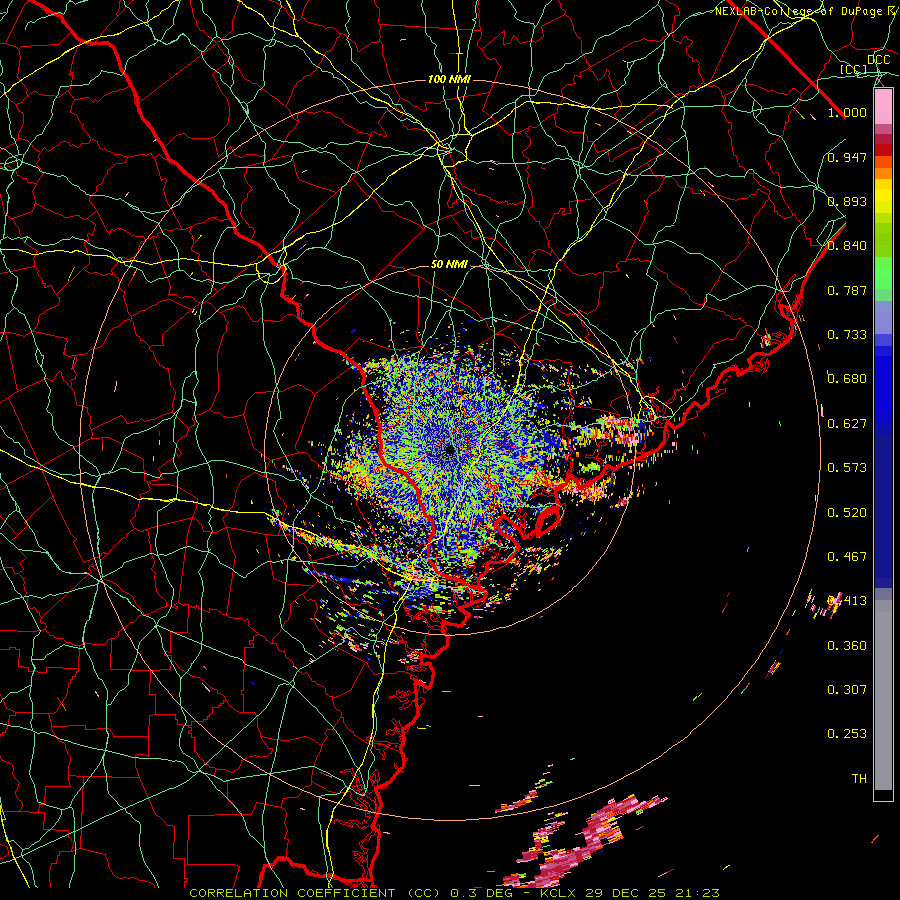900x900 pixels.
Task: Click the 0.840 scale value
Action: tap(847, 246)
